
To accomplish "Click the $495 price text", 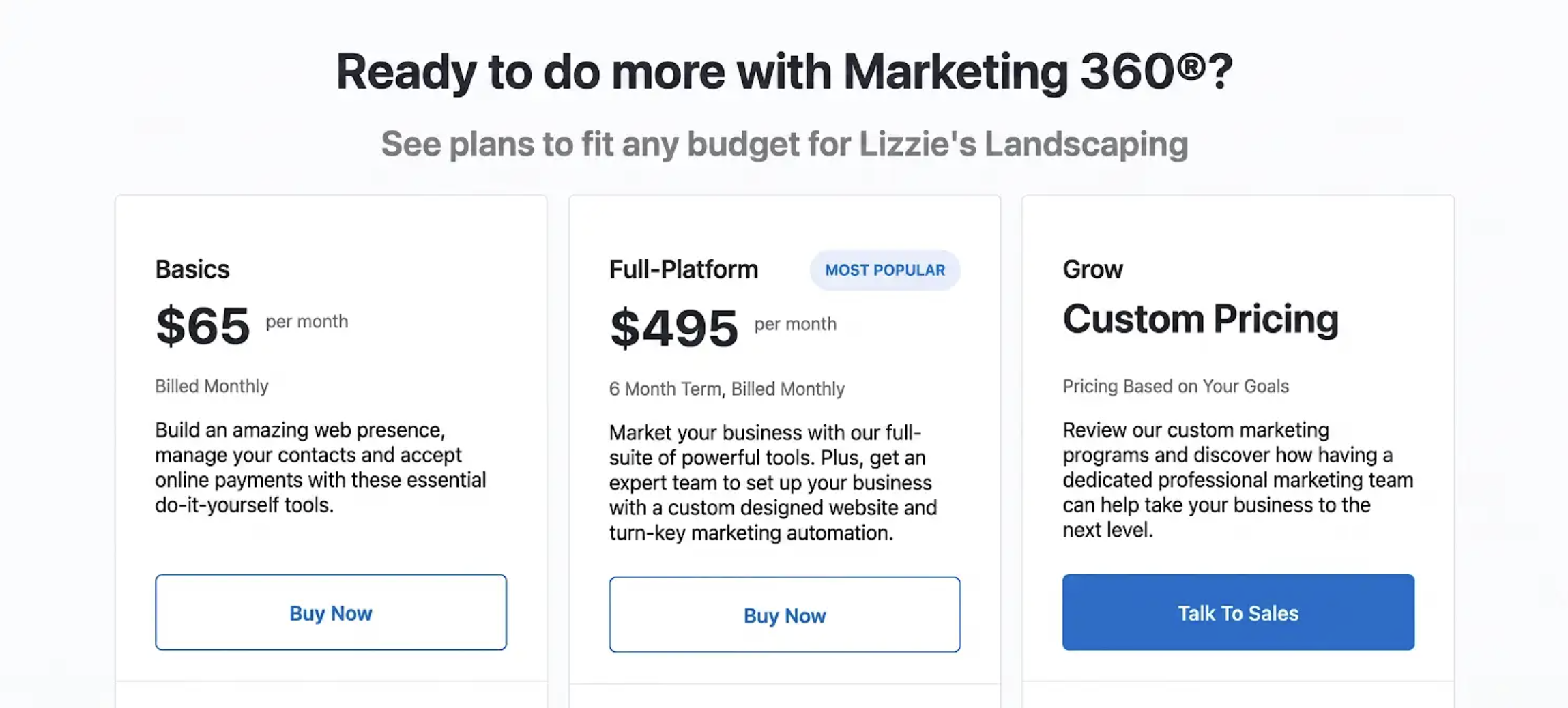I will click(x=674, y=328).
